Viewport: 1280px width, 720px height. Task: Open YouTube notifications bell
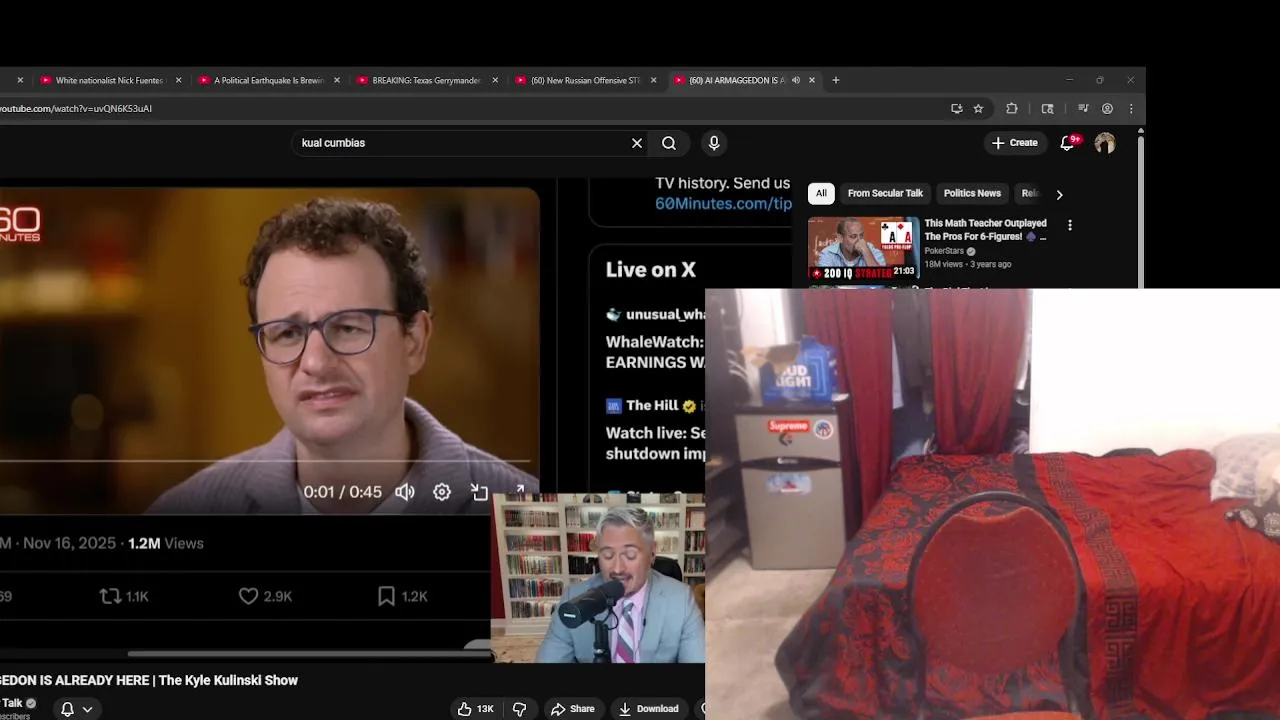coord(1067,143)
